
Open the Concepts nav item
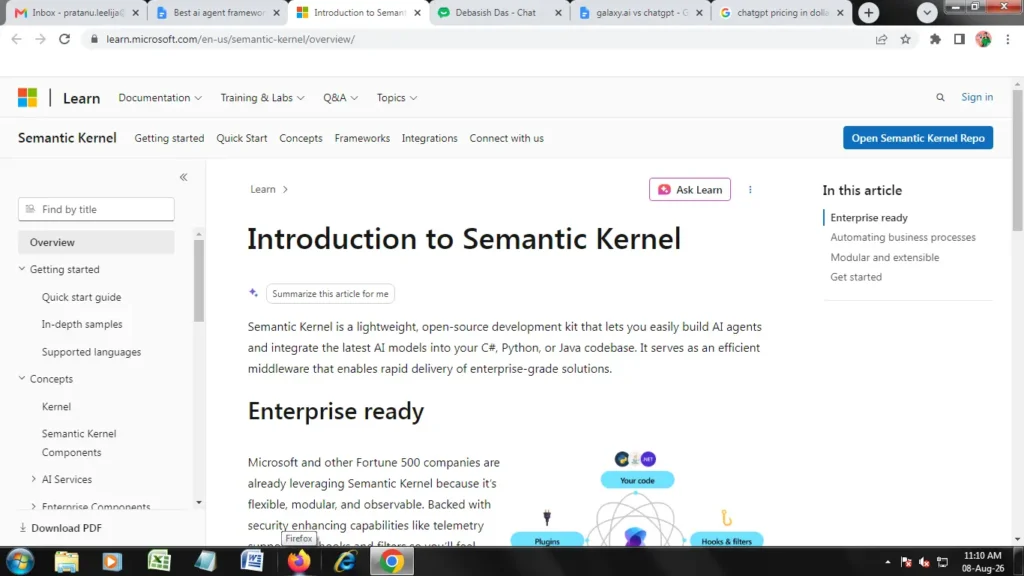point(300,138)
